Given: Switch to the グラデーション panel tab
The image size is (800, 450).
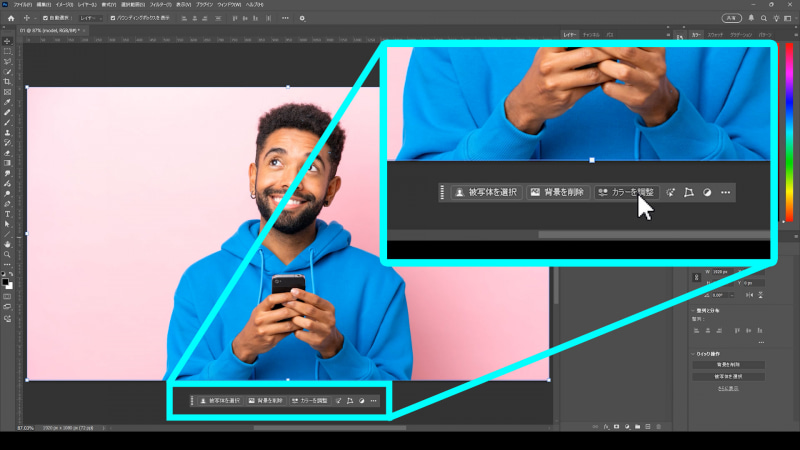Looking at the screenshot, I should [x=741, y=35].
